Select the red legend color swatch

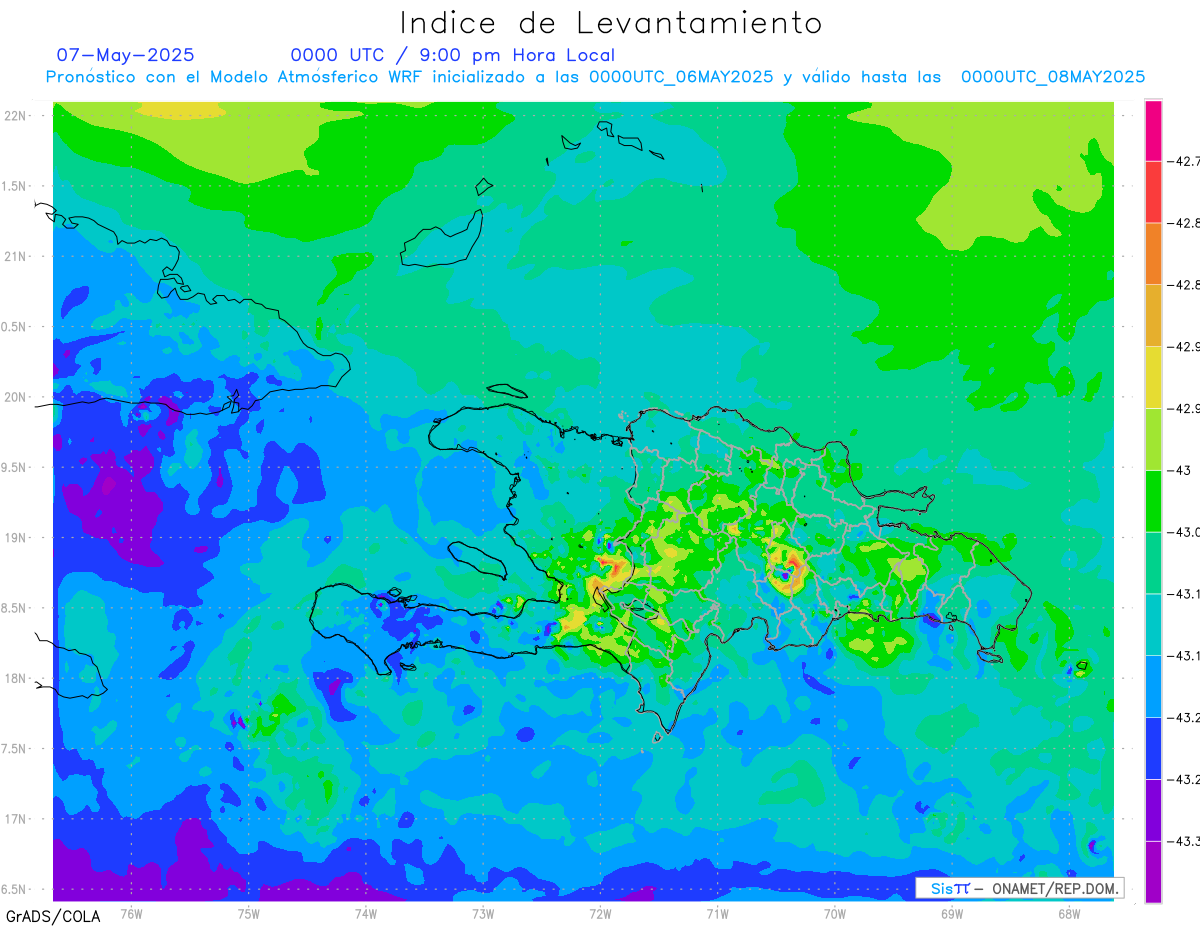tap(1153, 192)
